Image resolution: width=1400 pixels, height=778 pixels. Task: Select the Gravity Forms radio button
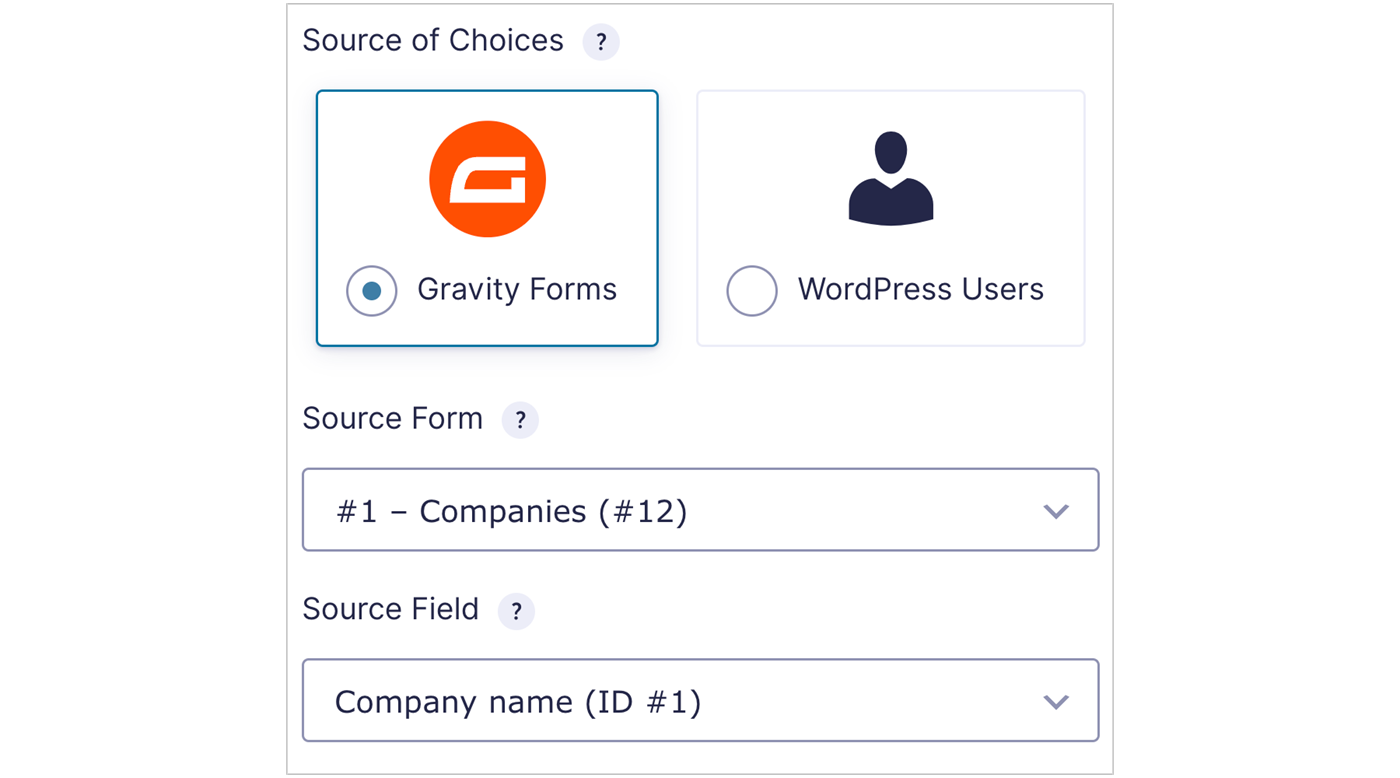pos(372,291)
